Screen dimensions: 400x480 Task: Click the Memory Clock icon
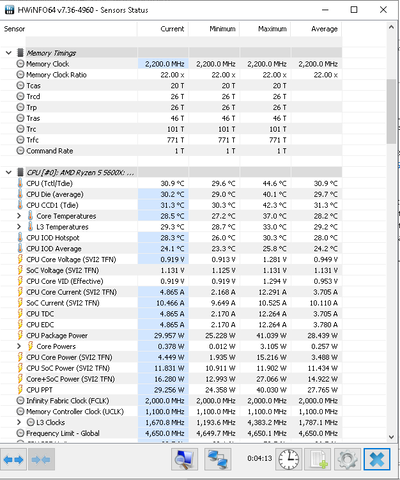(20, 64)
